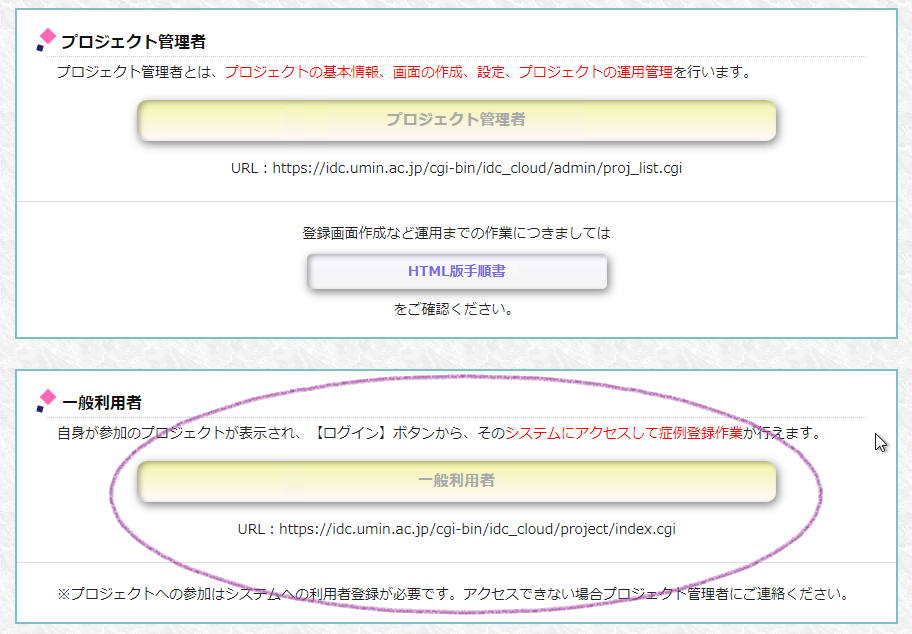Image resolution: width=912 pixels, height=634 pixels.
Task: Click the をご確認ください text below the manual button
Action: pyautogui.click(x=455, y=309)
